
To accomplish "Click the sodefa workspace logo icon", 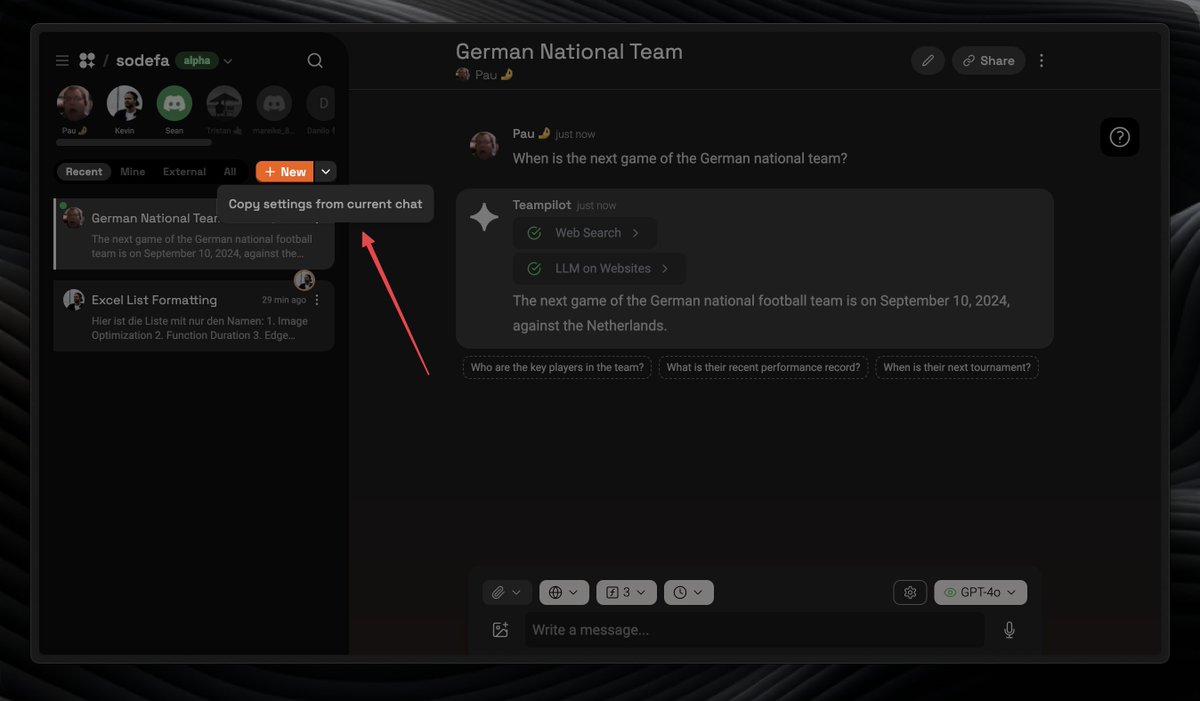I will tap(87, 60).
